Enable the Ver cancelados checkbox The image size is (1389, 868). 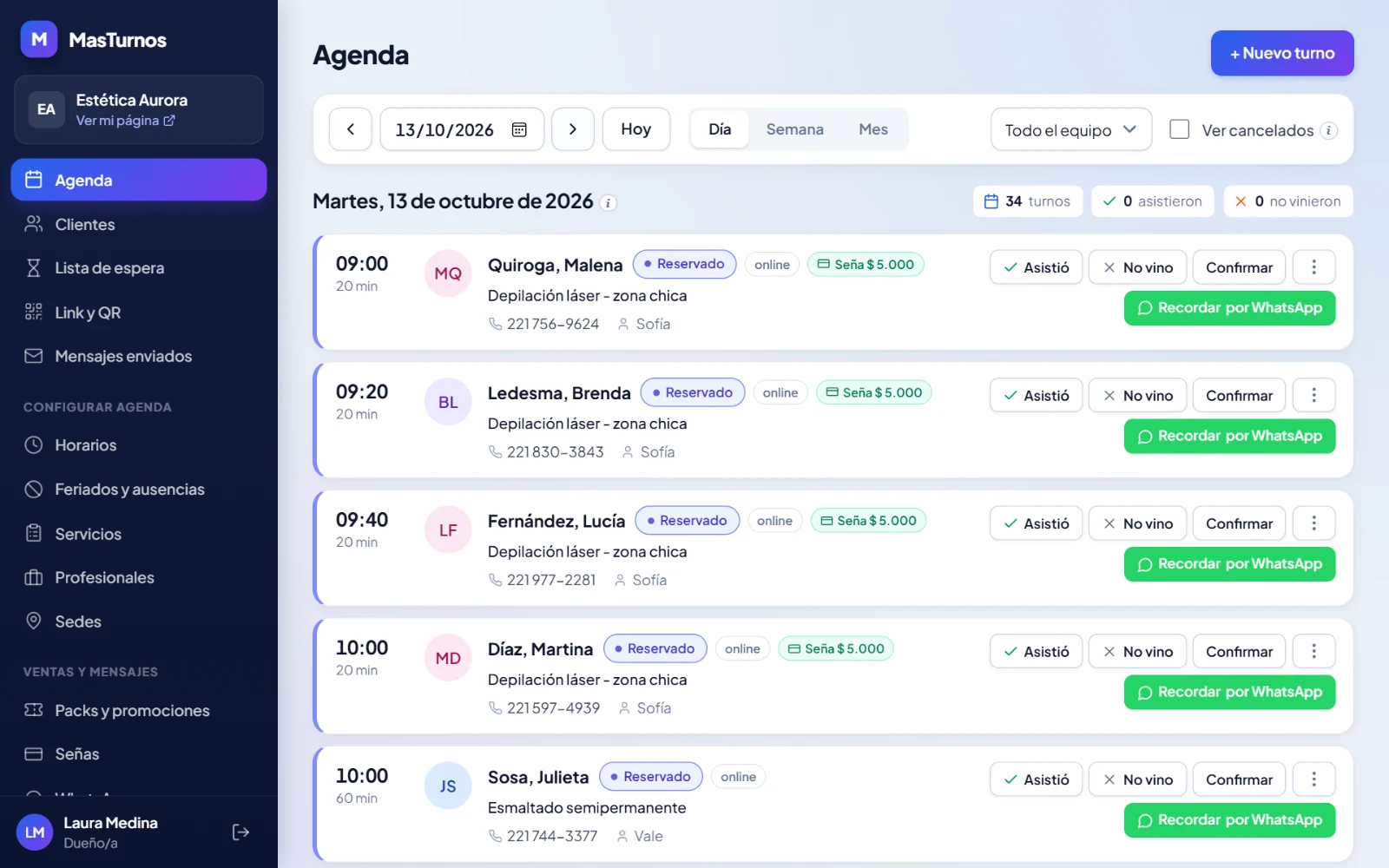click(x=1179, y=129)
